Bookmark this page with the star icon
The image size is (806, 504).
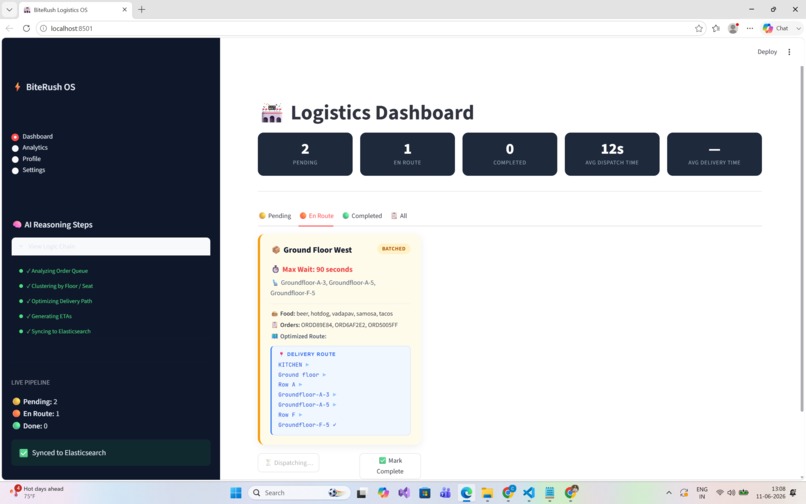pyautogui.click(x=699, y=28)
